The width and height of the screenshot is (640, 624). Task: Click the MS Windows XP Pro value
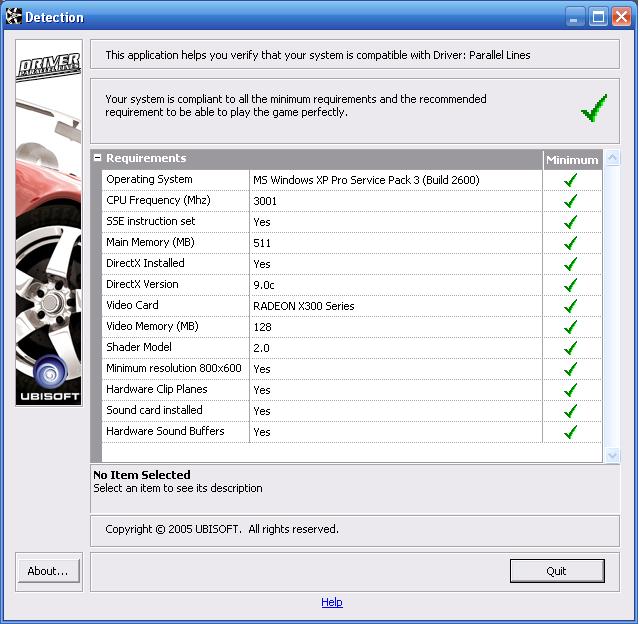tap(366, 180)
